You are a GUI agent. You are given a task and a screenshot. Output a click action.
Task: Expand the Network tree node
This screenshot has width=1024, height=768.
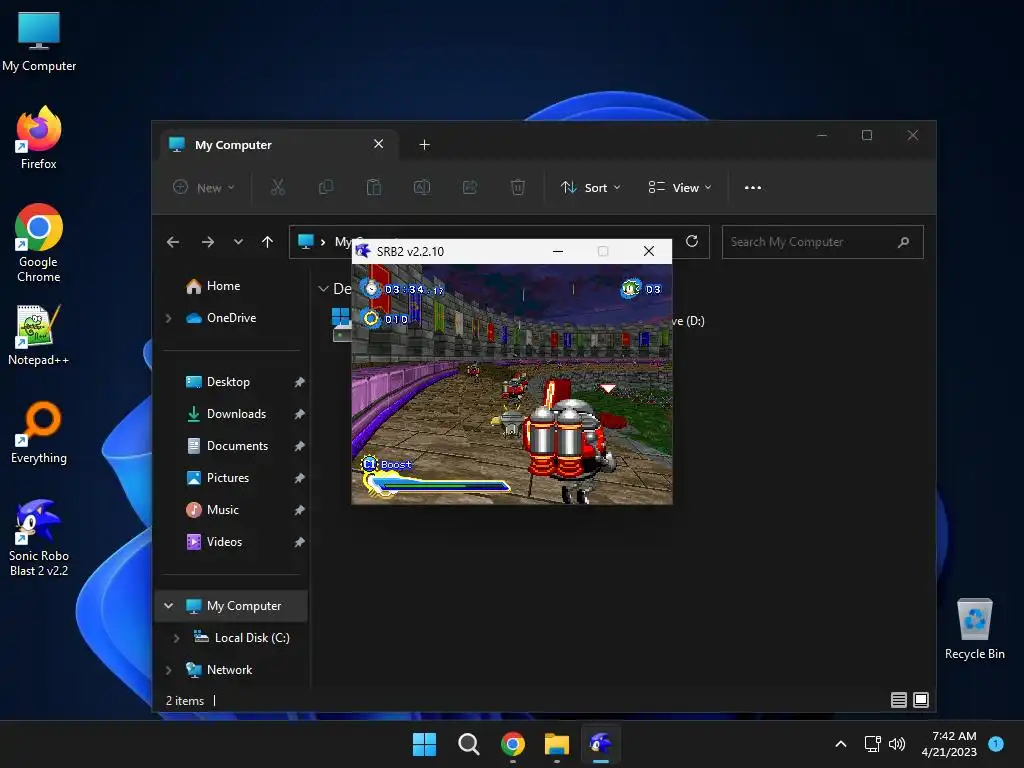point(168,670)
